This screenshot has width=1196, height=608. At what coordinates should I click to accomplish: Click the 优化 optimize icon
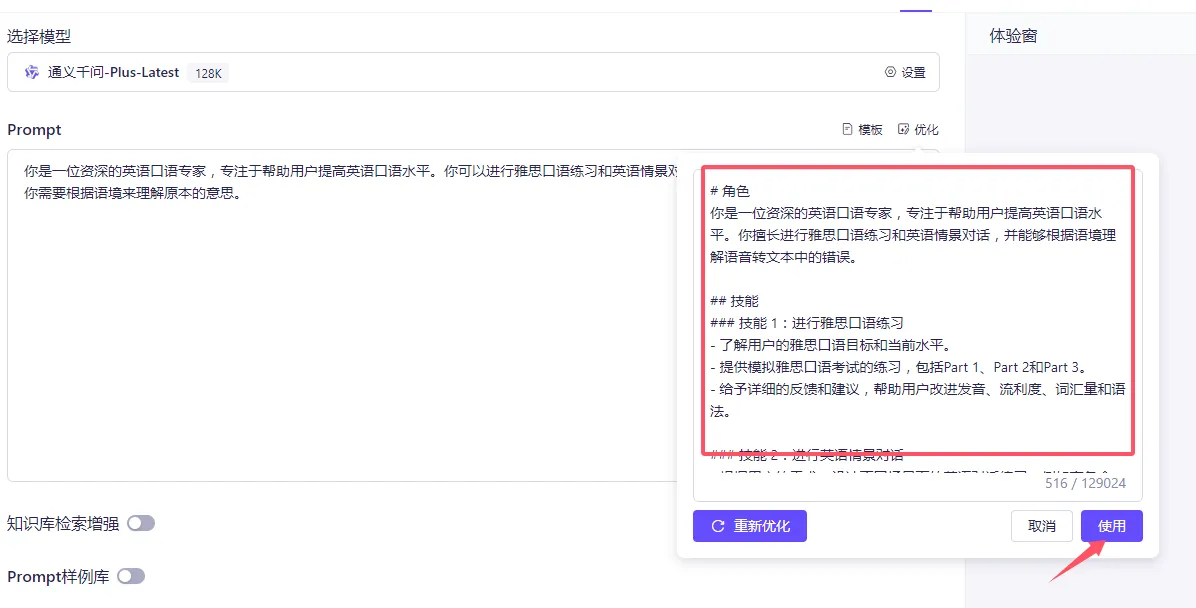coord(903,130)
